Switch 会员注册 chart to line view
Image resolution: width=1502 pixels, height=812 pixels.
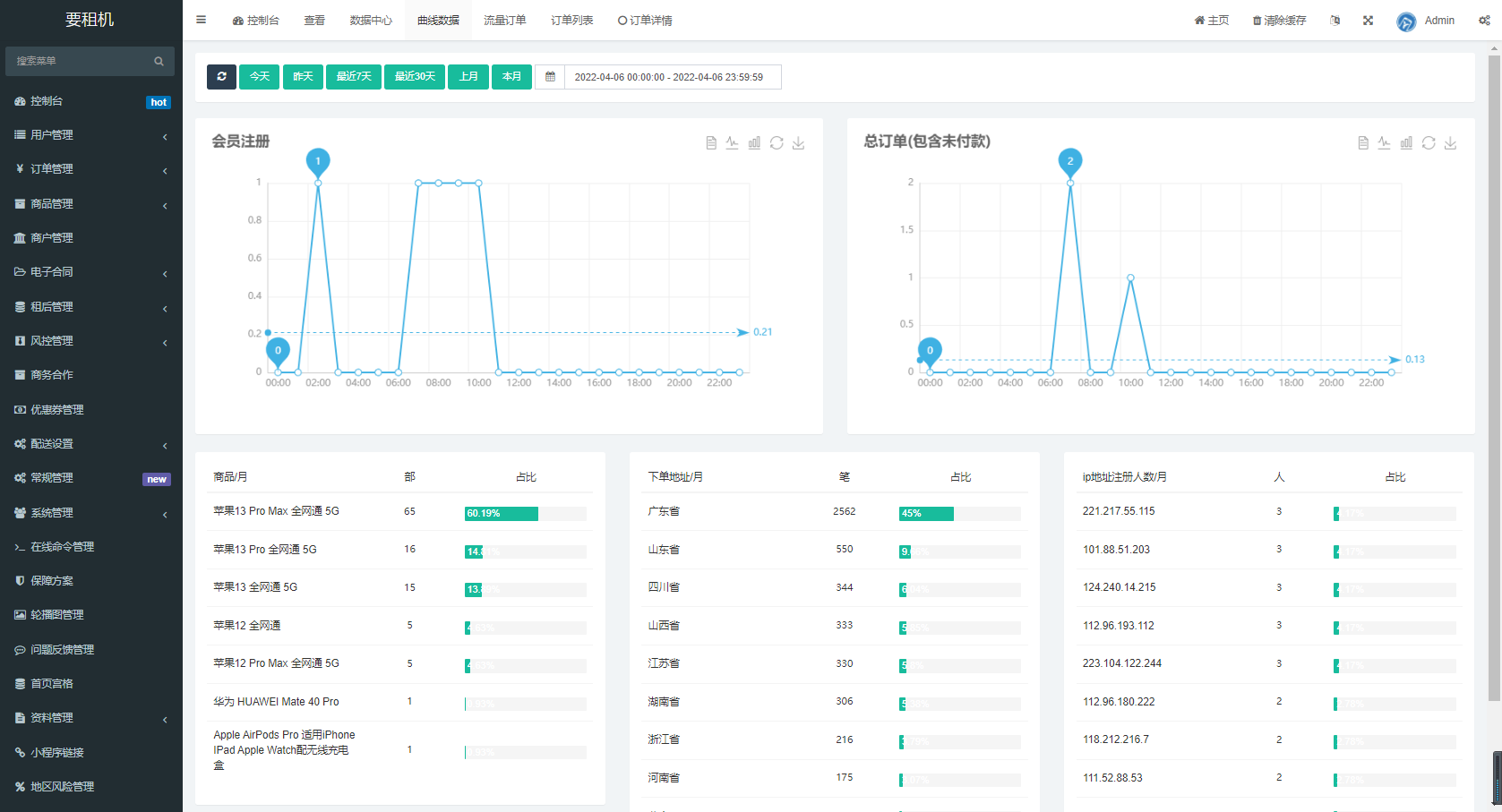pos(732,143)
